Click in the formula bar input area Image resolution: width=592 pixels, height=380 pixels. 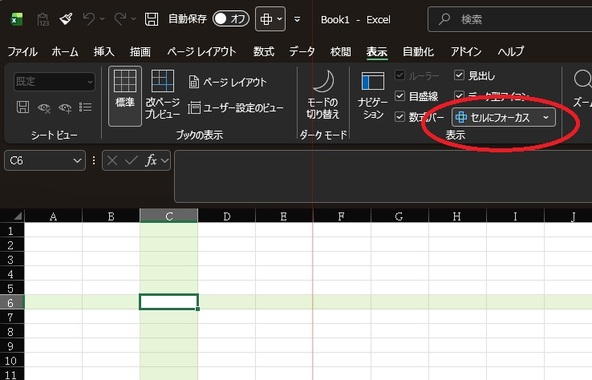[x=383, y=176]
